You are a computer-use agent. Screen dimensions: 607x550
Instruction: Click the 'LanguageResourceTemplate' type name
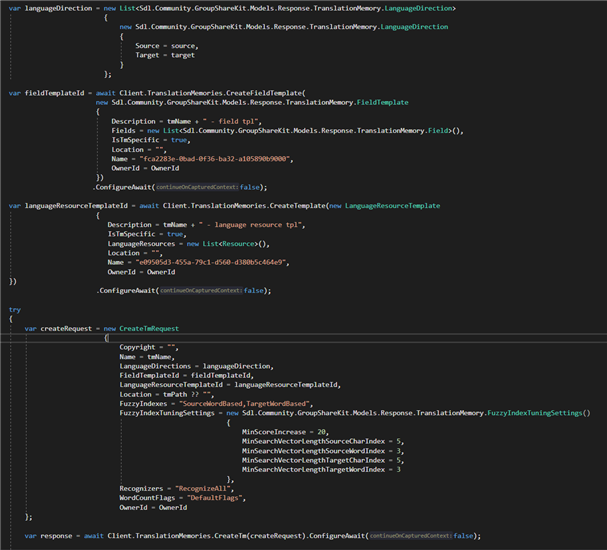click(393, 206)
